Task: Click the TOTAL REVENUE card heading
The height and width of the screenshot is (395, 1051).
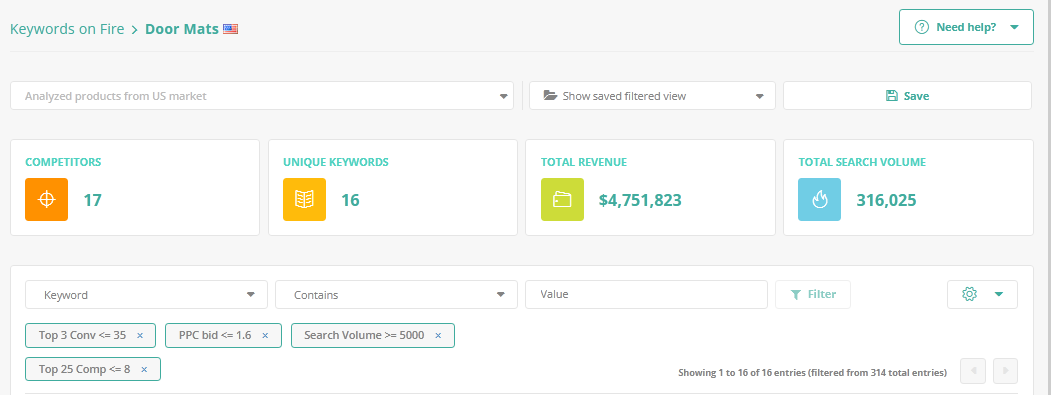Action: pyautogui.click(x=584, y=162)
